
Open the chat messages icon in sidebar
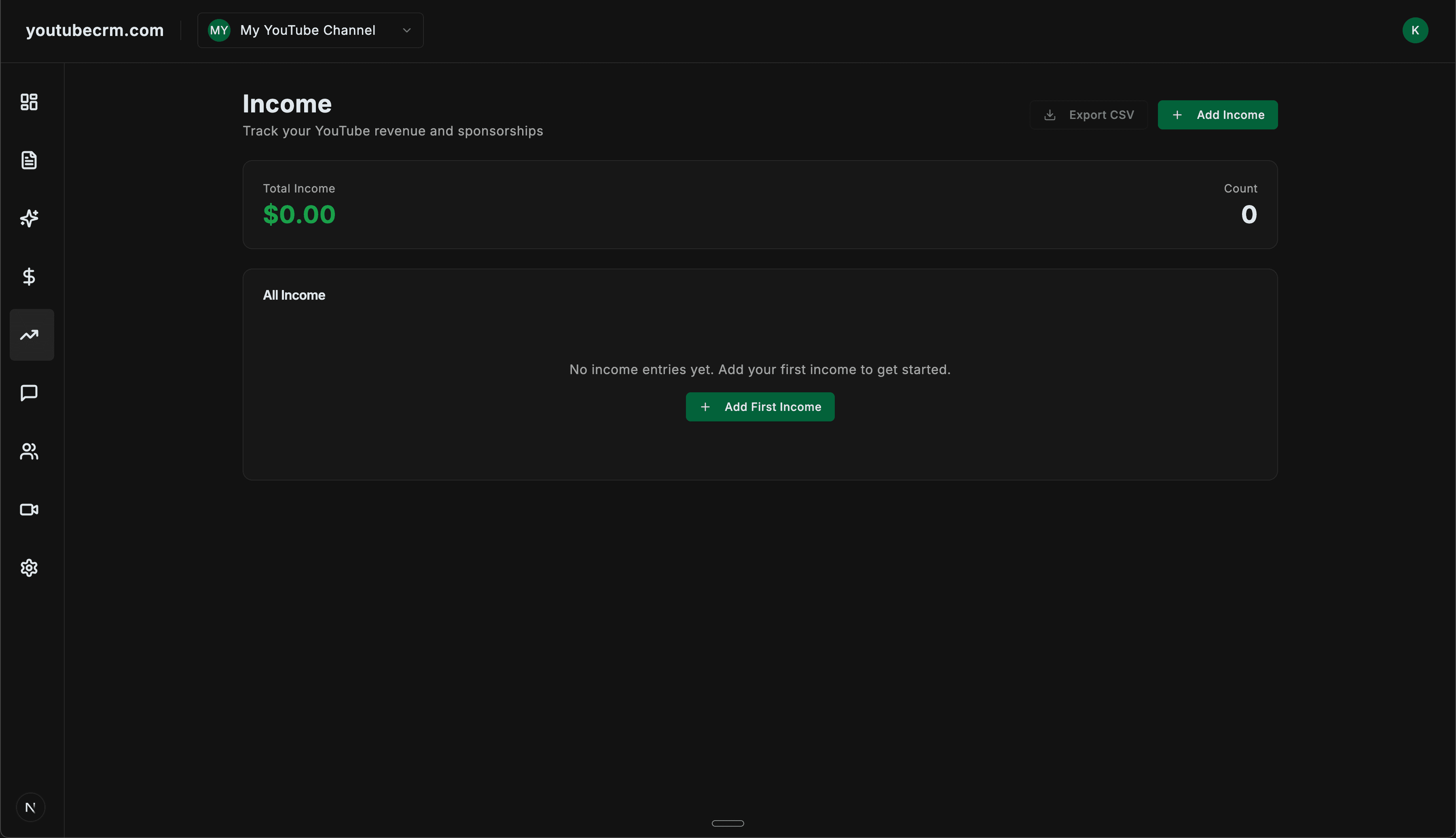coord(29,393)
